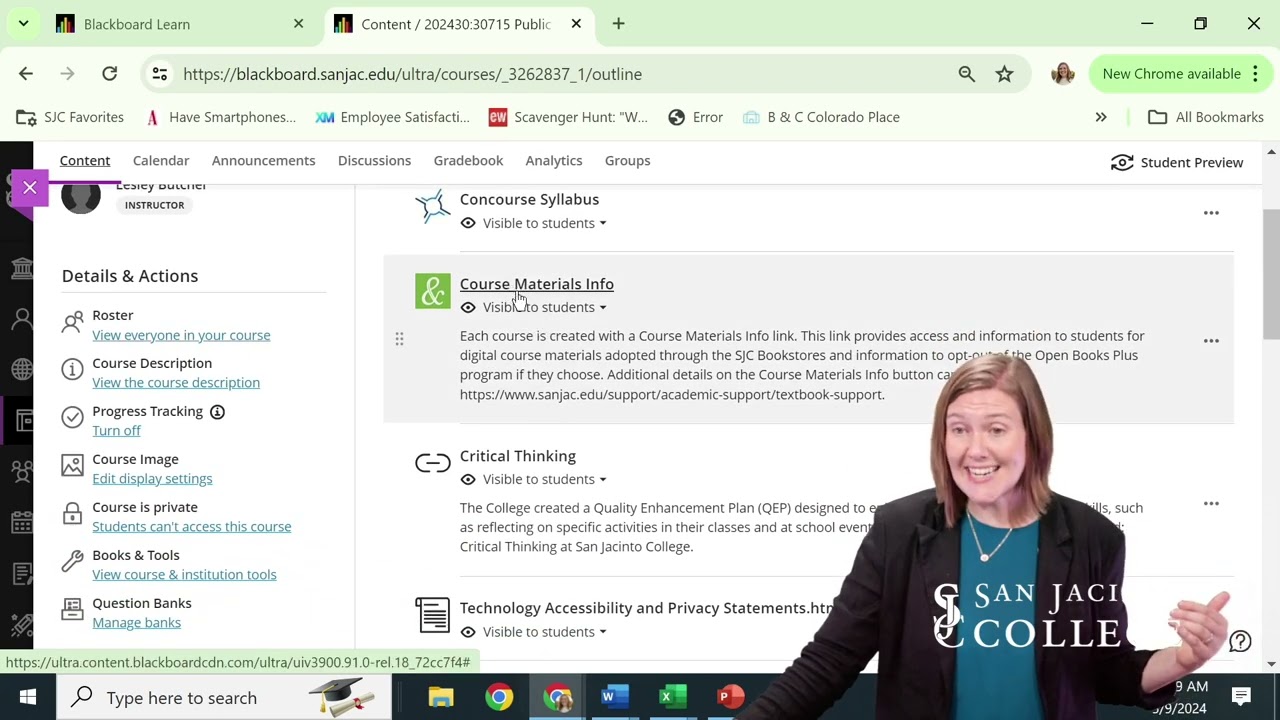Close the course panel with the purple X

(30, 188)
